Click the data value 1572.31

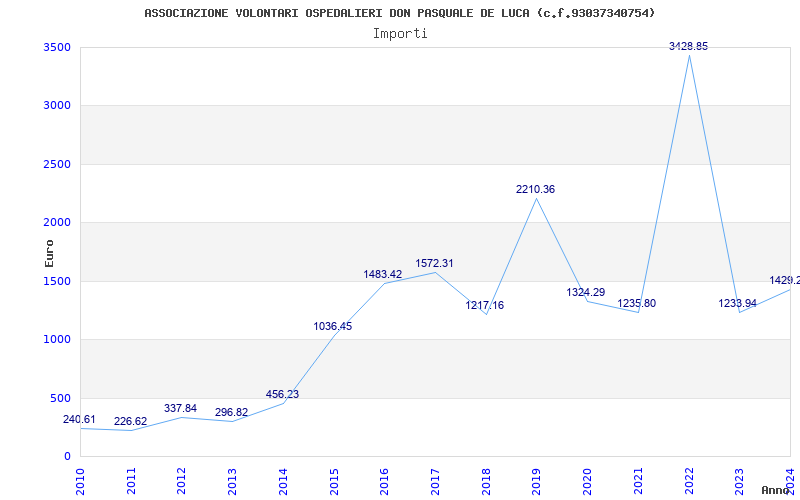(x=434, y=263)
